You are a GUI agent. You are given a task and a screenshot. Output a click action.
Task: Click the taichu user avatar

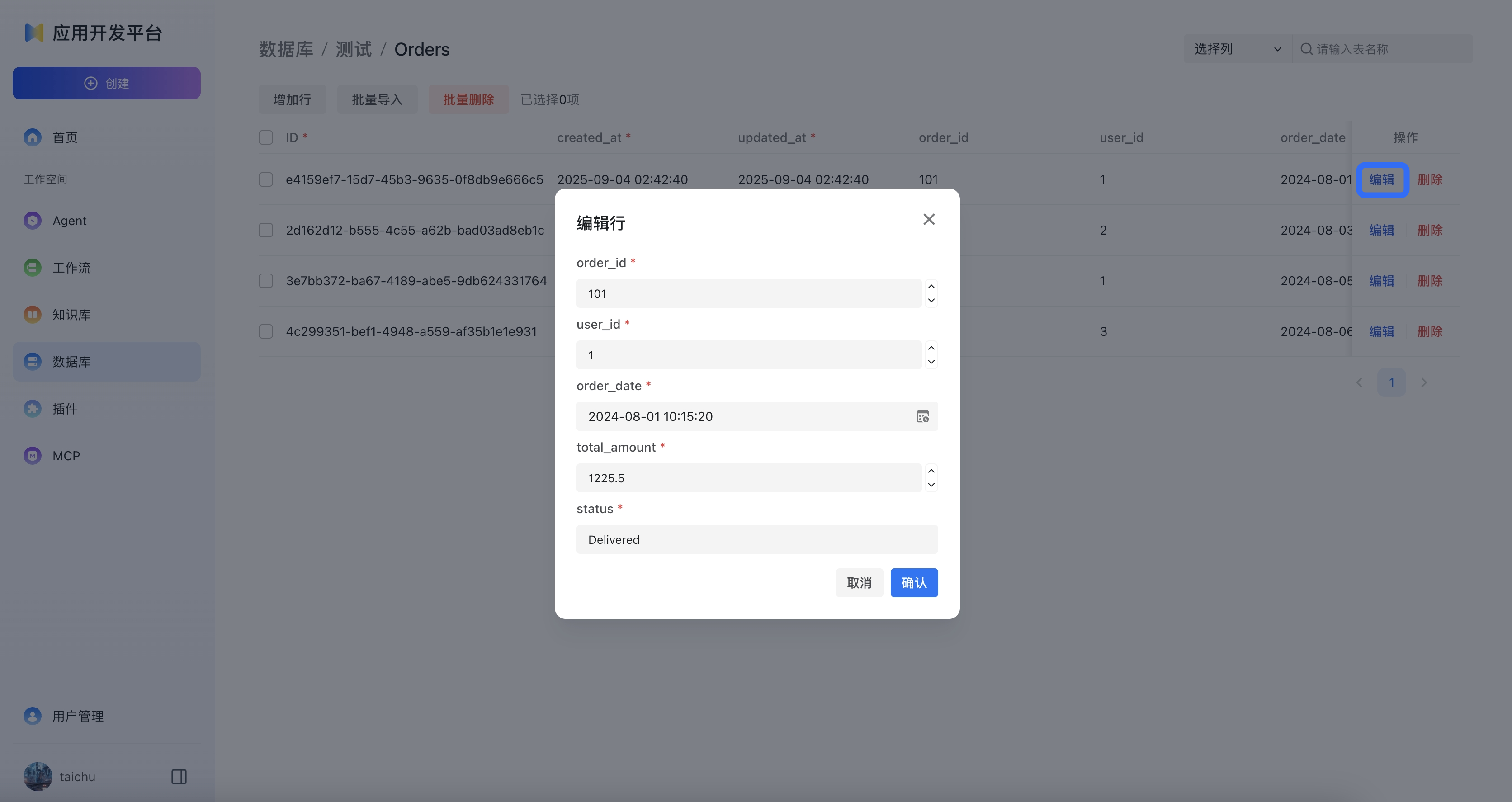(x=38, y=777)
